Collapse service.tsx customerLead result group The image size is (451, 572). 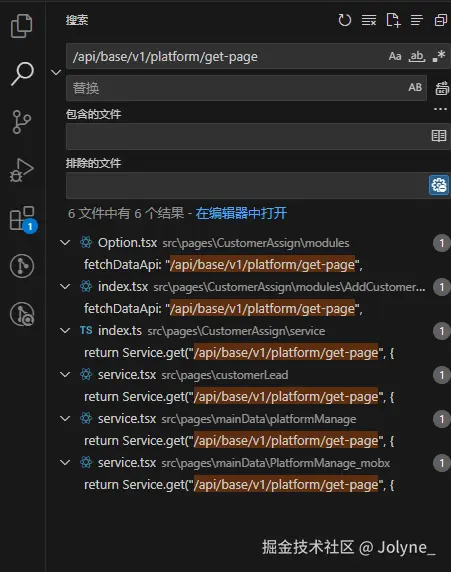tap(65, 375)
